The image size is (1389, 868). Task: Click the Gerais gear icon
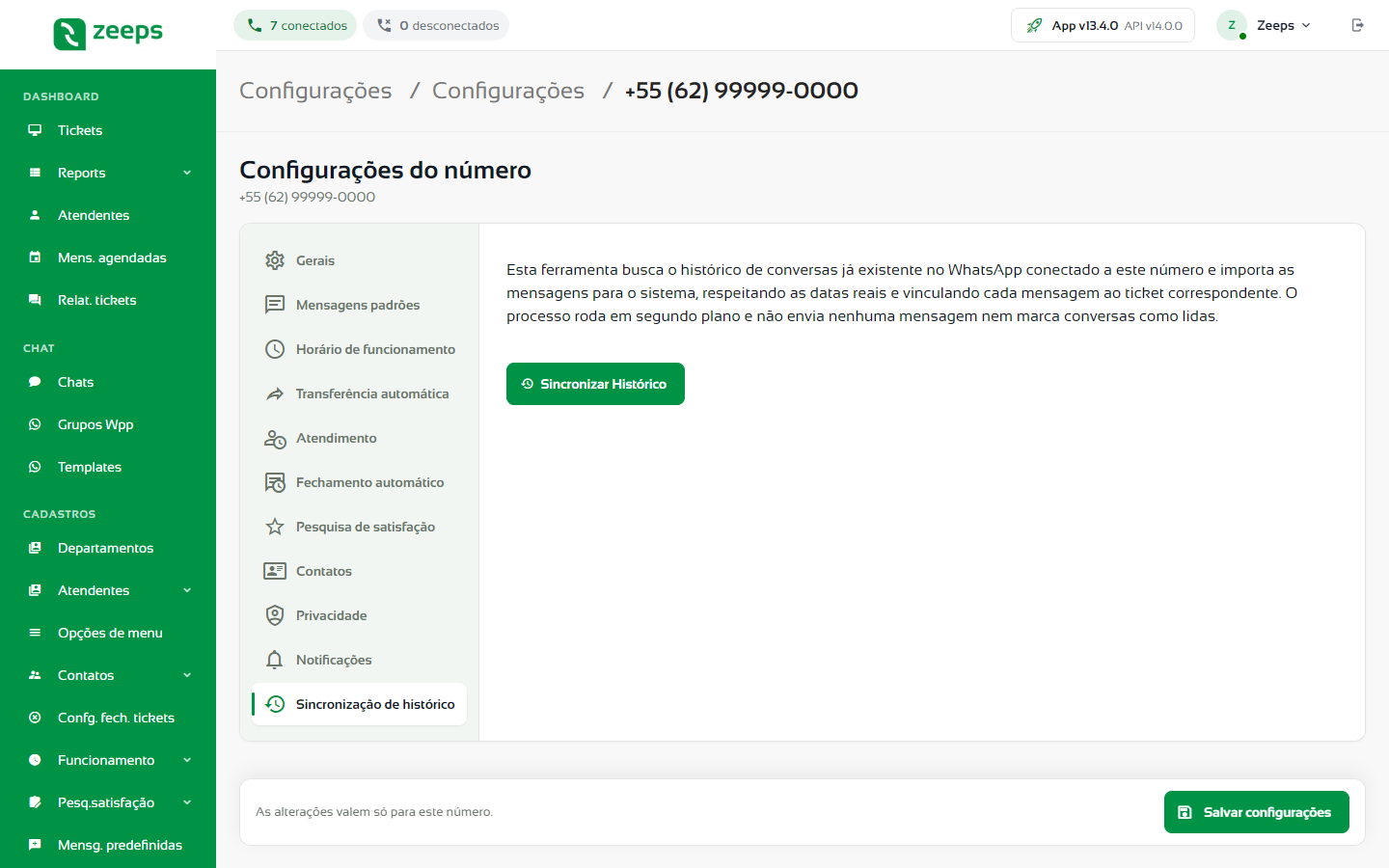275,260
